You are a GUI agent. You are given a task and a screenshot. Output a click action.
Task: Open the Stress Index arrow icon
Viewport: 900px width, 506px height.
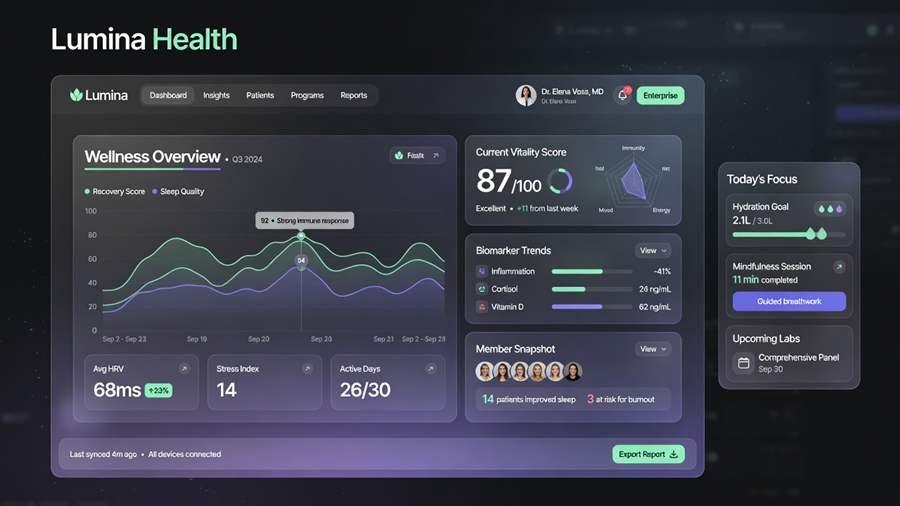click(307, 369)
